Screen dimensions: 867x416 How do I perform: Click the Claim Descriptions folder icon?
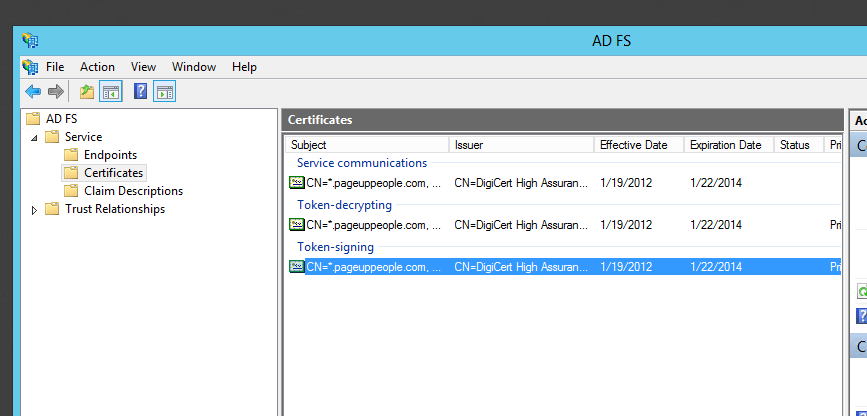pyautogui.click(x=71, y=191)
